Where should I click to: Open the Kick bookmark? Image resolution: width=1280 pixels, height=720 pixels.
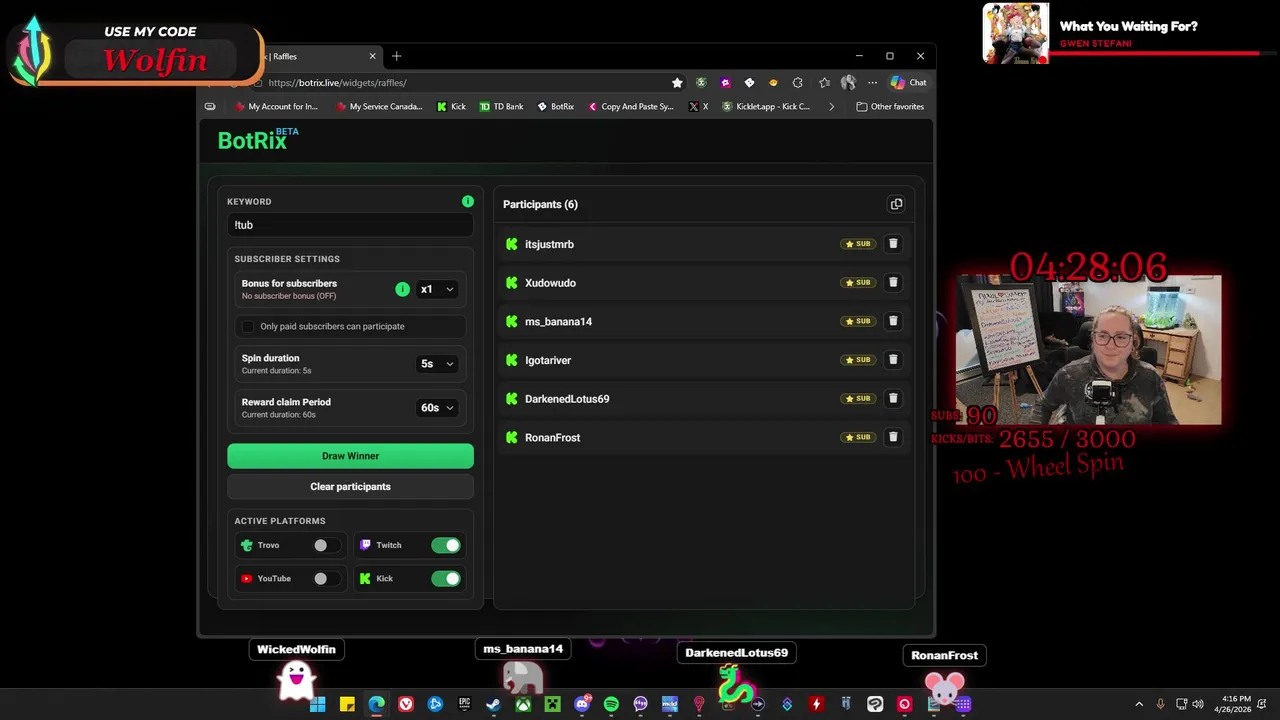[x=451, y=106]
